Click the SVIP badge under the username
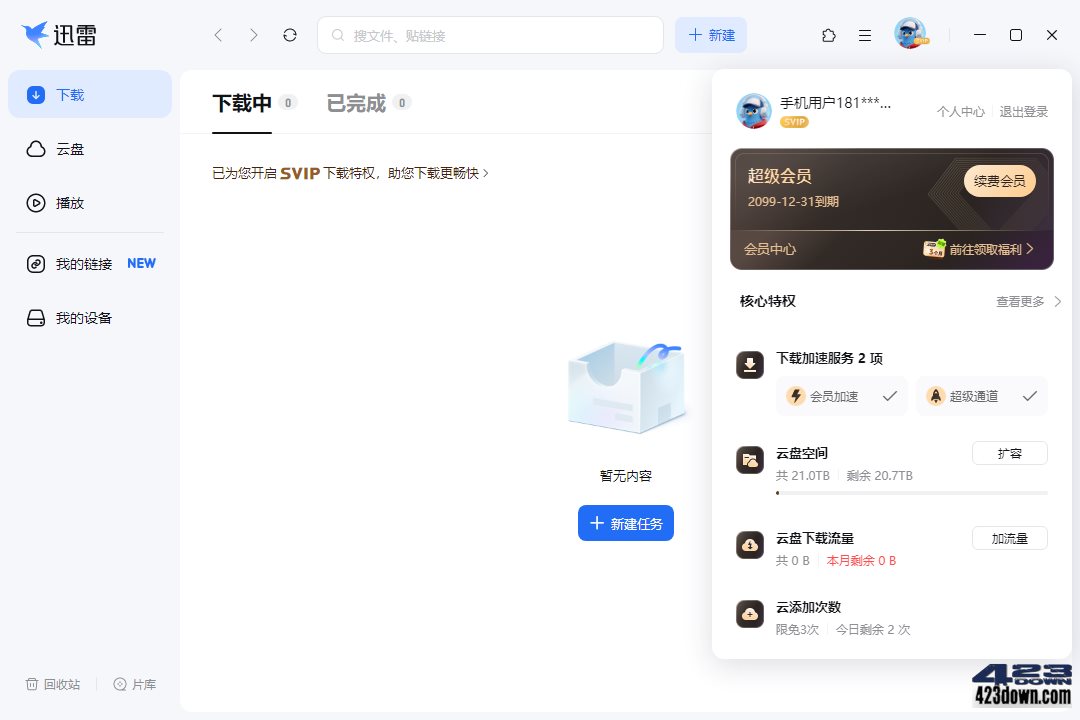Screen dimensions: 1080x720 click(794, 122)
